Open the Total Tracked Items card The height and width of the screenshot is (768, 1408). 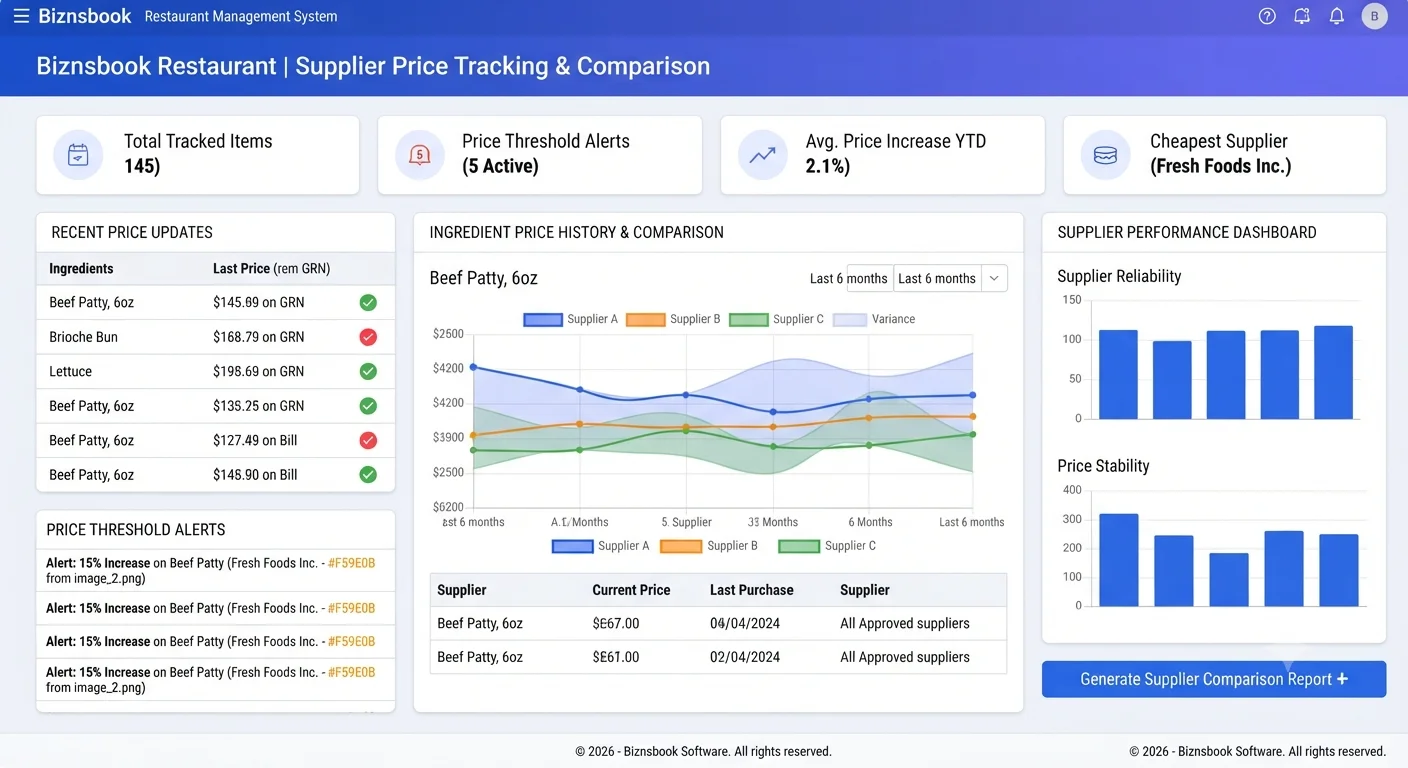coord(198,155)
